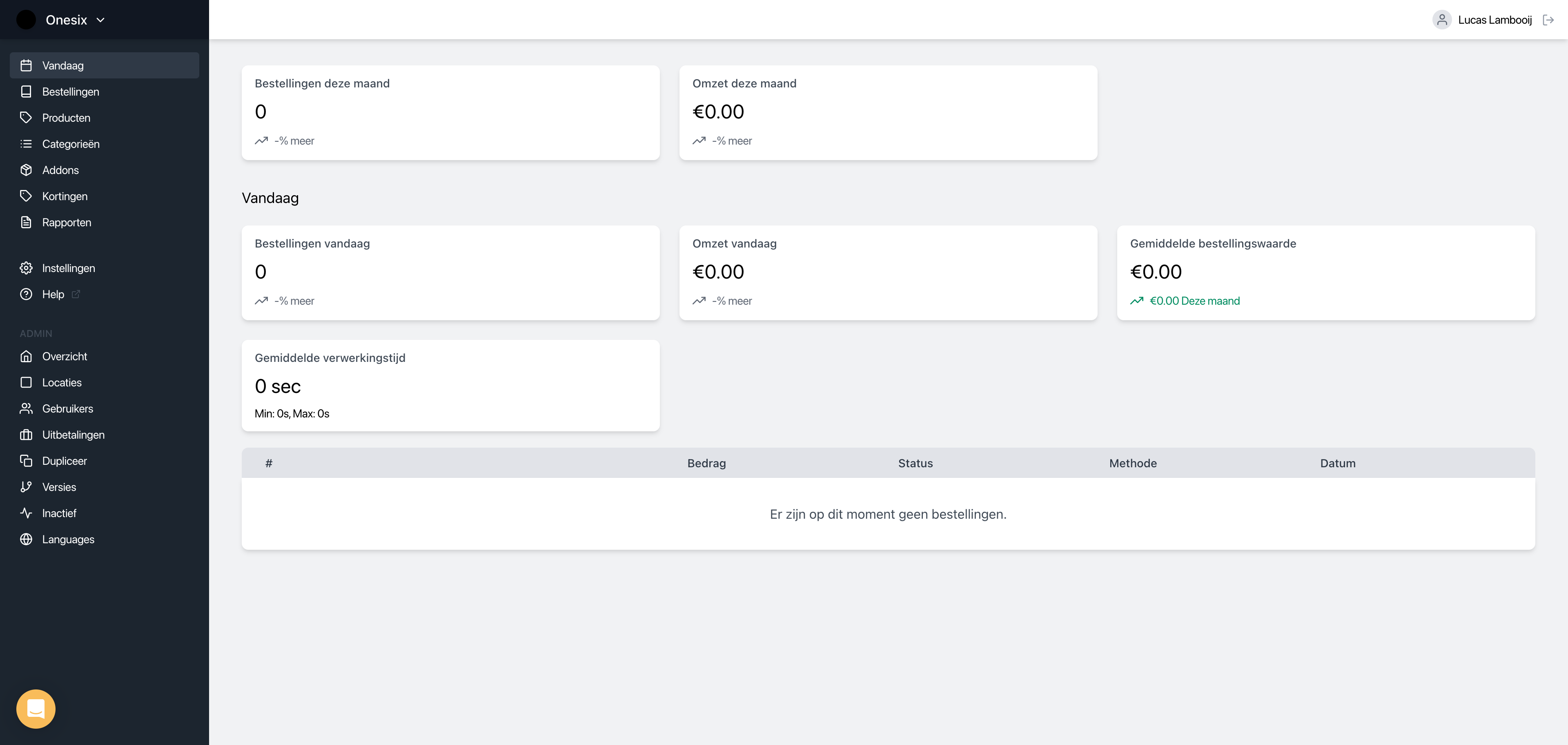Navigate to Uitbetalingen
The image size is (1568, 745).
pos(105,435)
